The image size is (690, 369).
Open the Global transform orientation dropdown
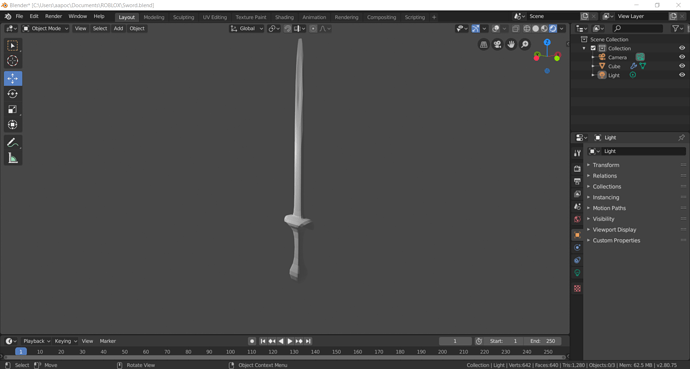246,29
